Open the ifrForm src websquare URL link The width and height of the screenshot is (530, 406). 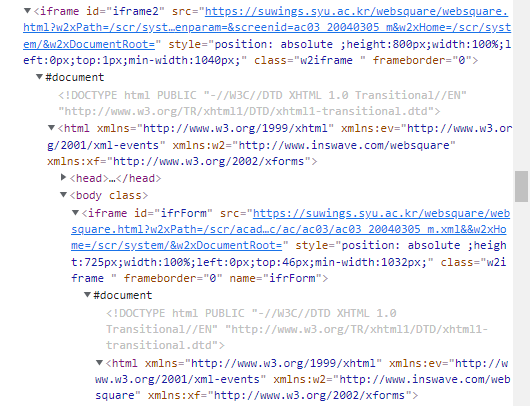click(x=290, y=230)
